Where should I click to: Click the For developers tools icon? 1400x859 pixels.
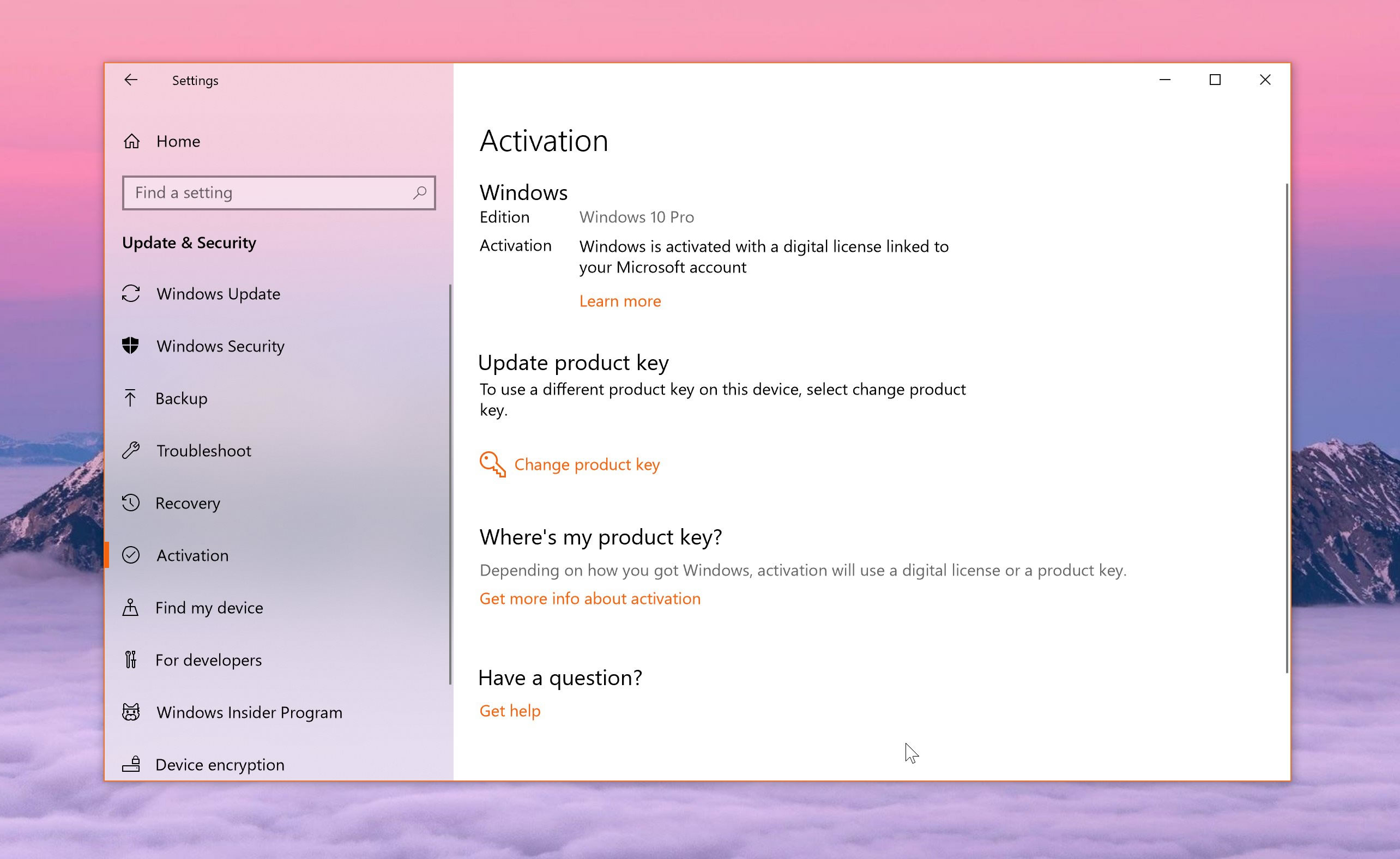tap(131, 660)
